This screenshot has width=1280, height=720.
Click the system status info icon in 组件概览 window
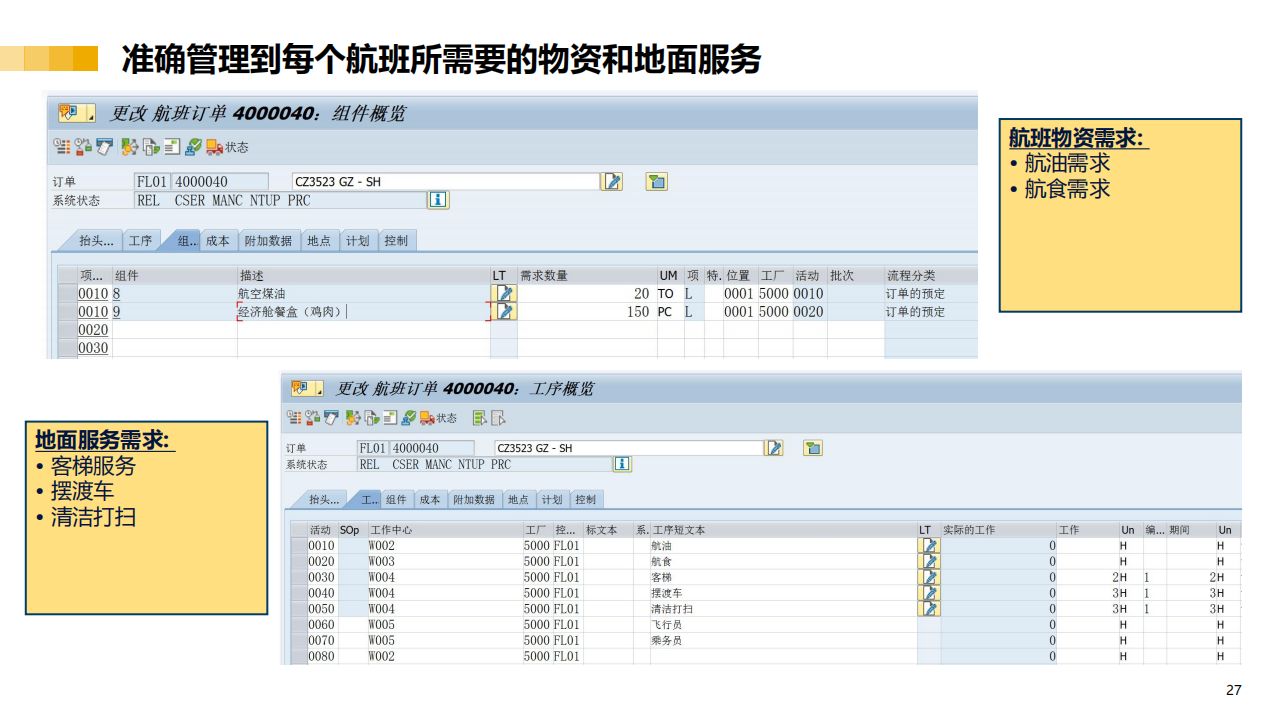click(x=438, y=200)
